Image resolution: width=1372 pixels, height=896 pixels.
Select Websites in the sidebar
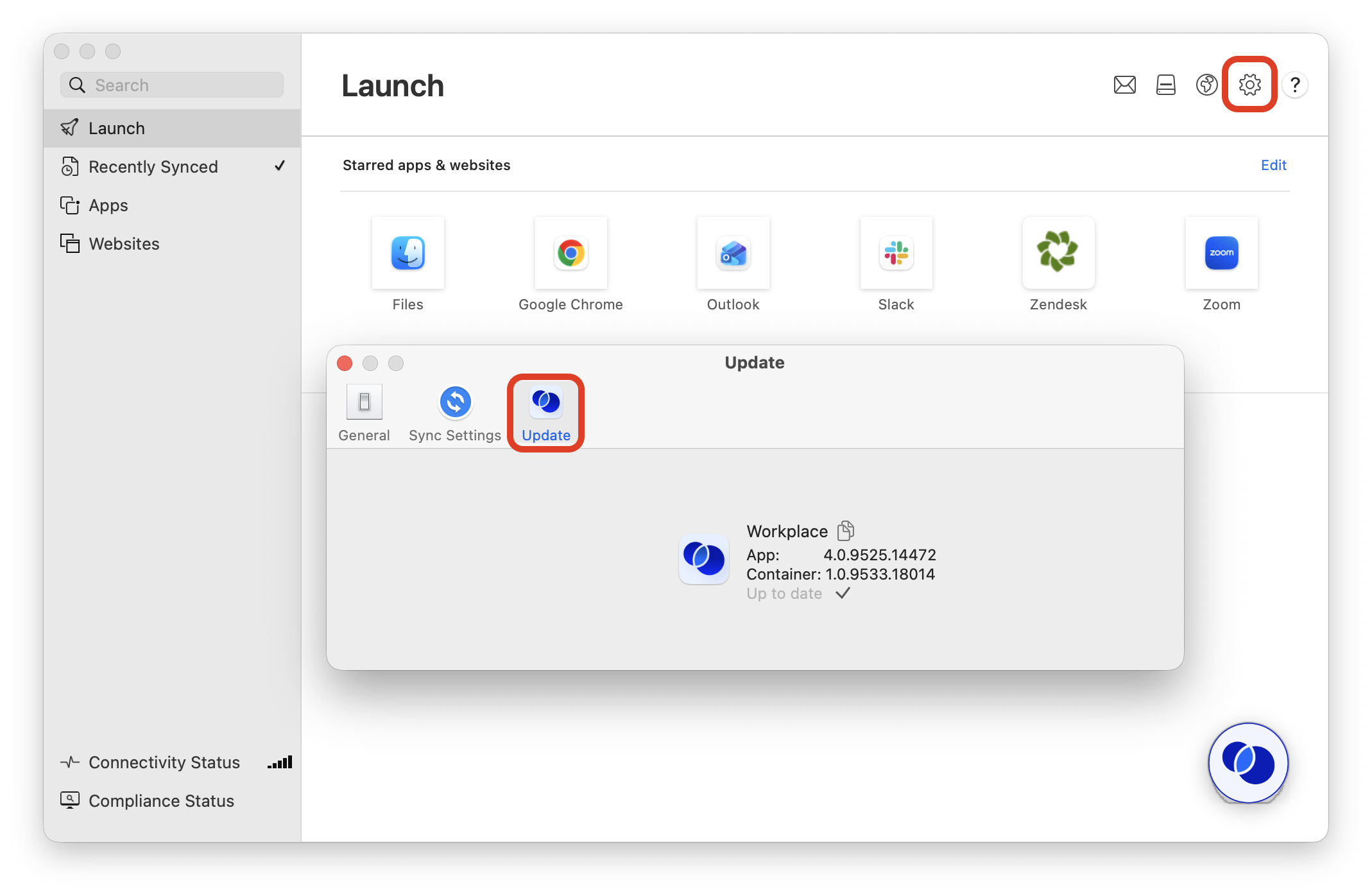(124, 244)
